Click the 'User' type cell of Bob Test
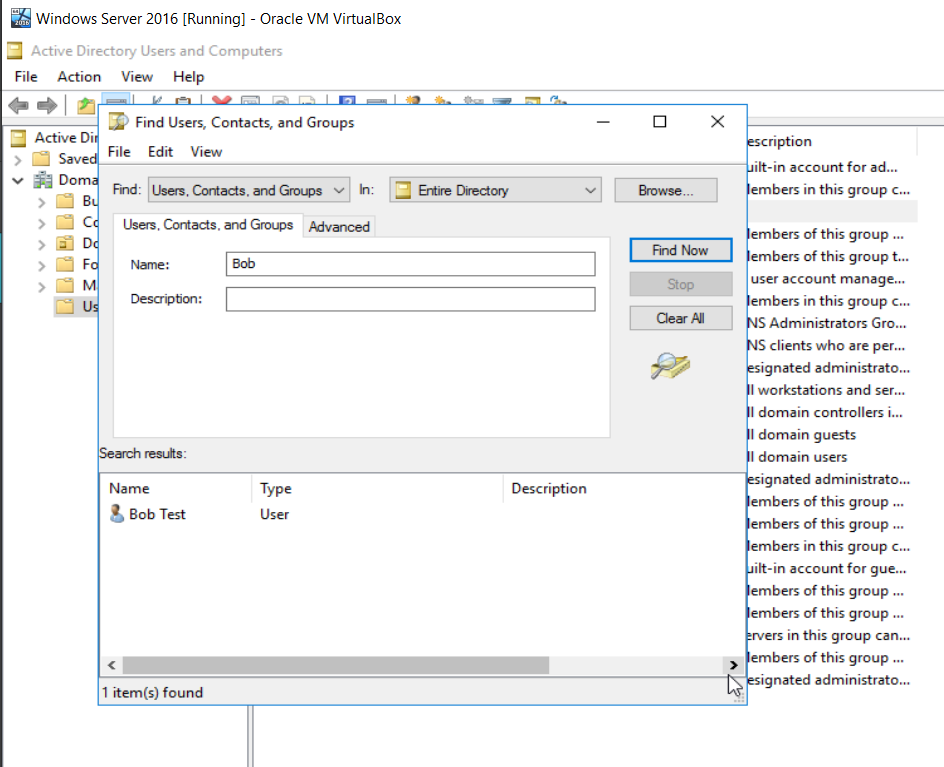 (x=275, y=514)
